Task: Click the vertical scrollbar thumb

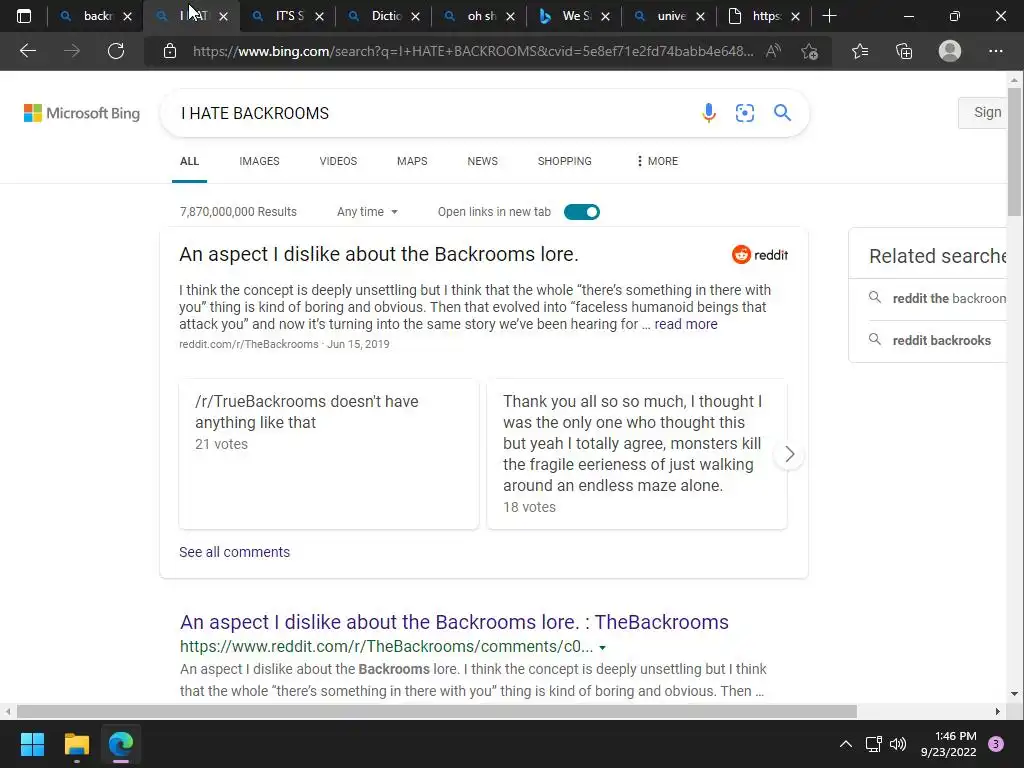Action: pos(1014,151)
